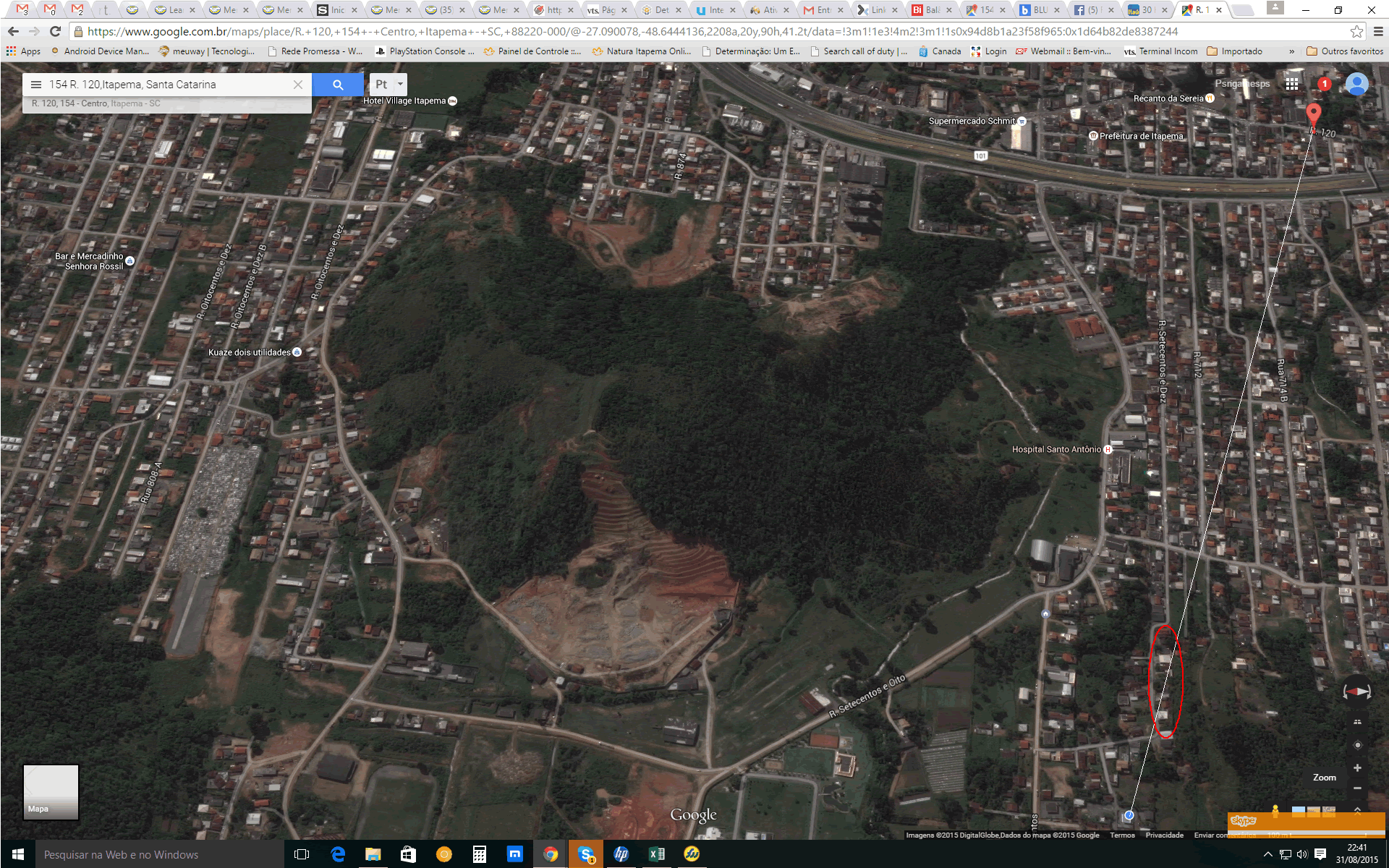Click the blue search magnifier button
The height and width of the screenshot is (868, 1389).
pos(338,85)
